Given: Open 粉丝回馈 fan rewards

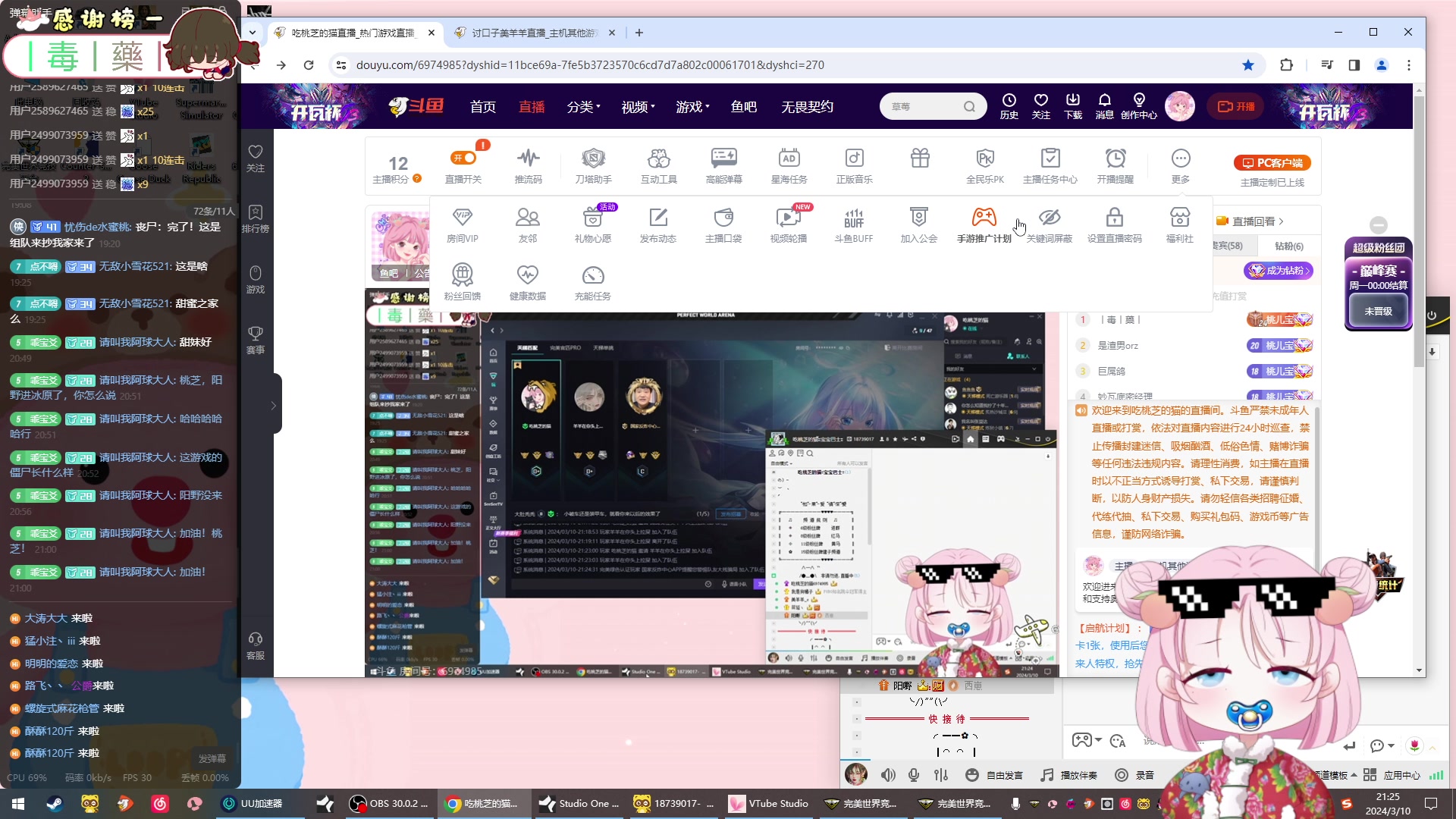Looking at the screenshot, I should (463, 283).
